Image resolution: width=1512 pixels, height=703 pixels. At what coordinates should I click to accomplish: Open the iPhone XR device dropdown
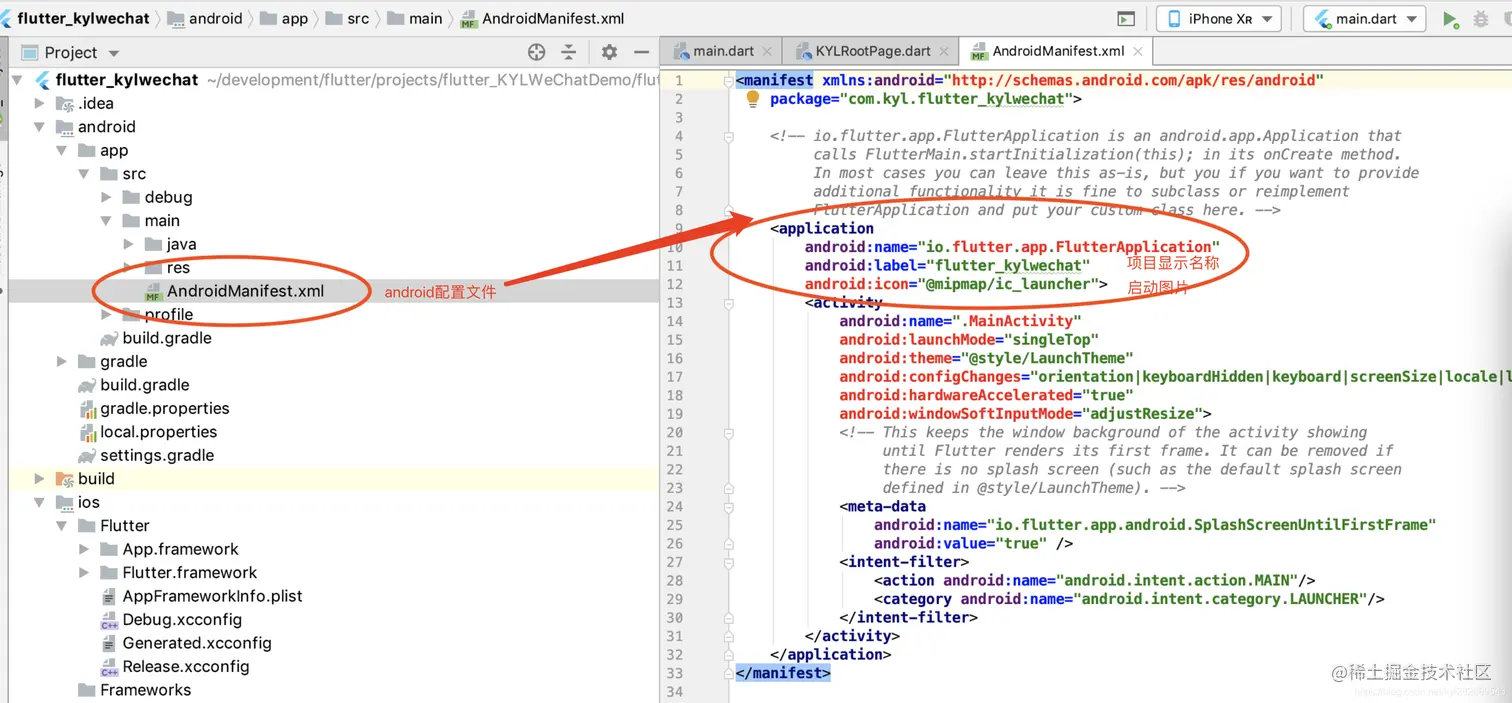coord(1218,19)
